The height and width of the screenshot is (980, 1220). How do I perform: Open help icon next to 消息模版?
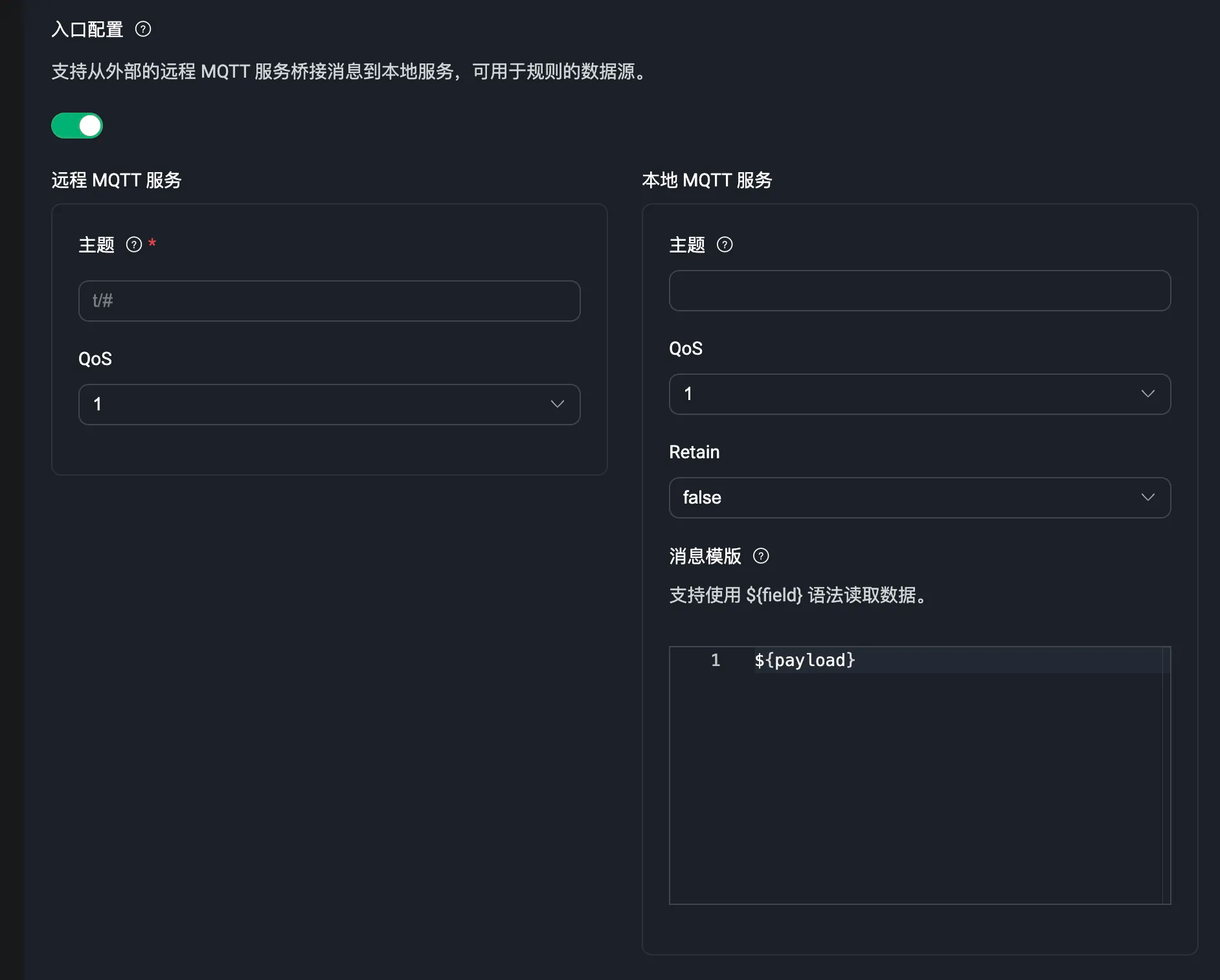(761, 556)
